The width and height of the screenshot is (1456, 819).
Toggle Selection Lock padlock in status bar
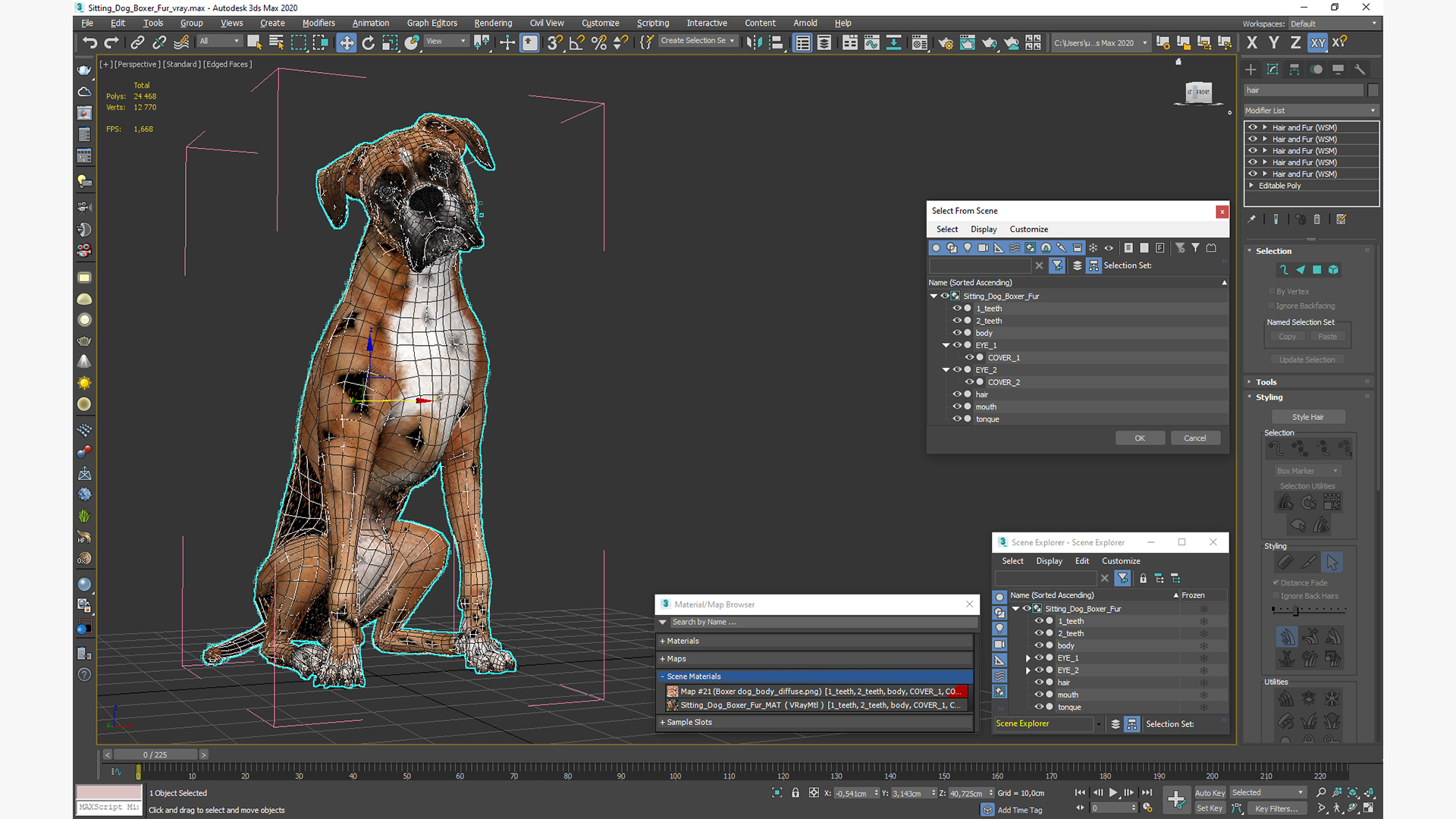pos(795,792)
